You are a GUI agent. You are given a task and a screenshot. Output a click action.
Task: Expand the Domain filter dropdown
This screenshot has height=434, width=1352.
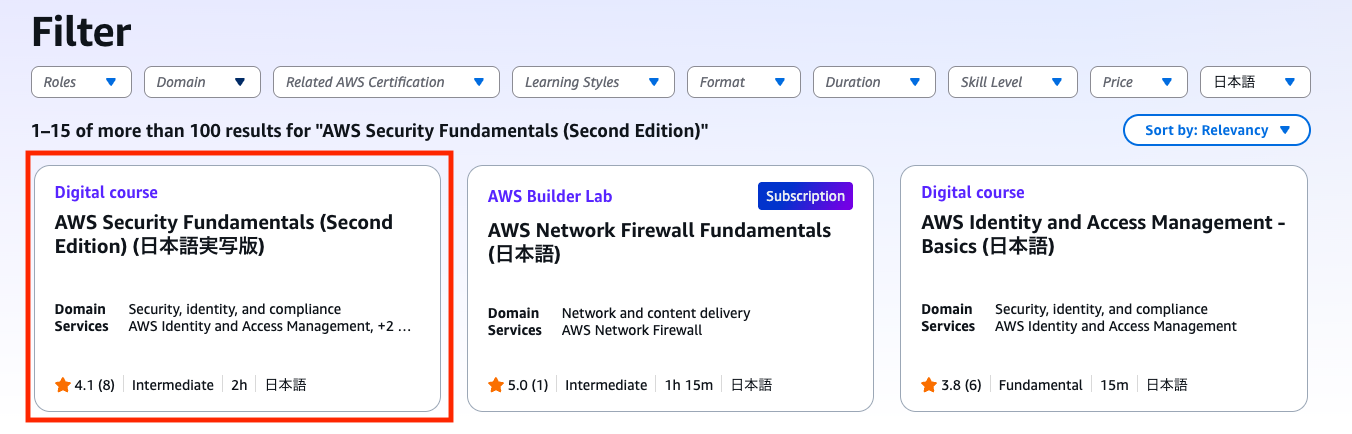click(x=202, y=82)
